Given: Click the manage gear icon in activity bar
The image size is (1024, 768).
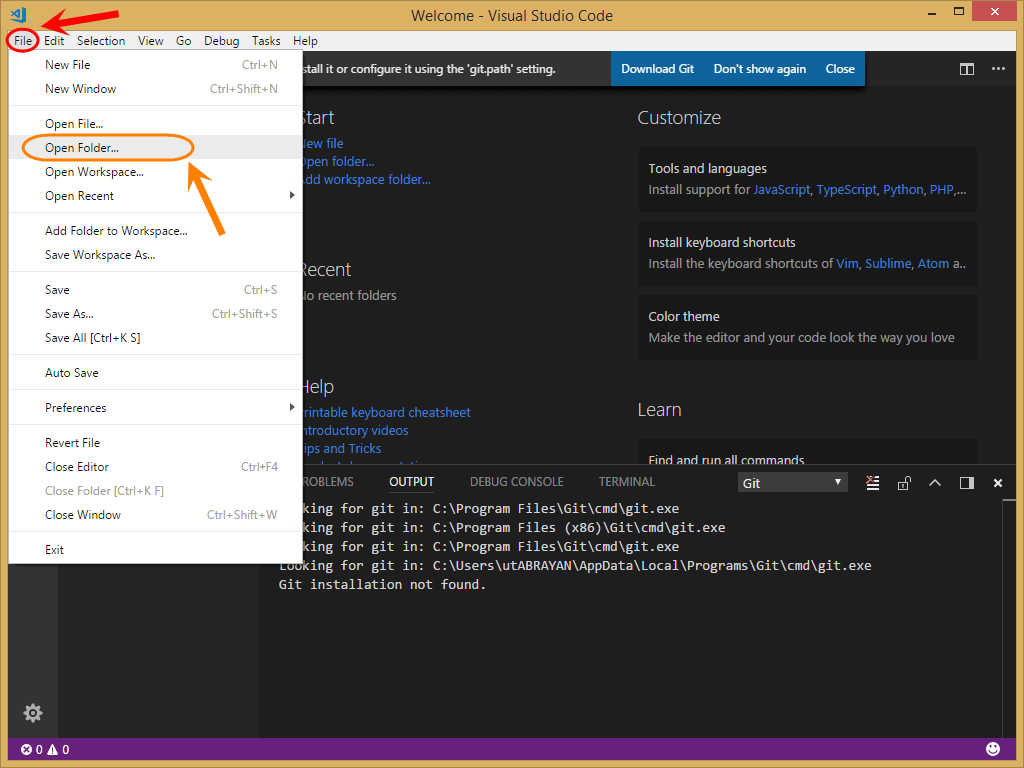Looking at the screenshot, I should [33, 712].
